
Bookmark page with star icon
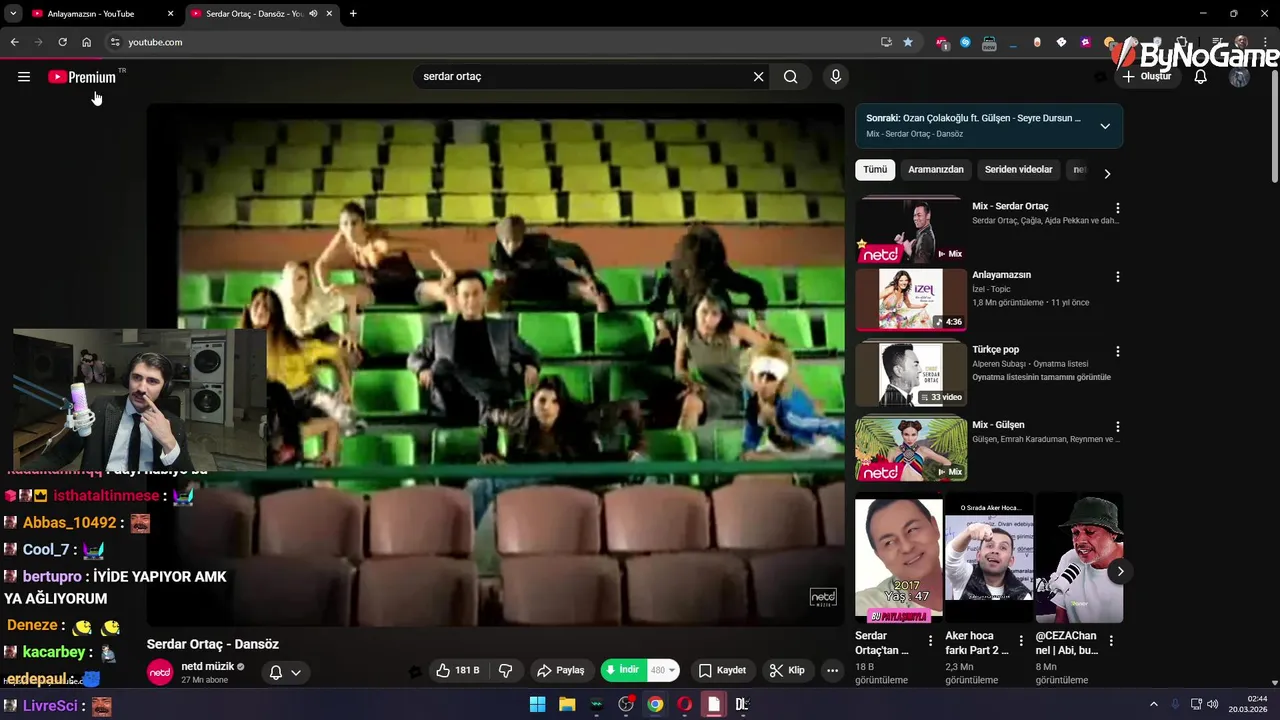[908, 42]
